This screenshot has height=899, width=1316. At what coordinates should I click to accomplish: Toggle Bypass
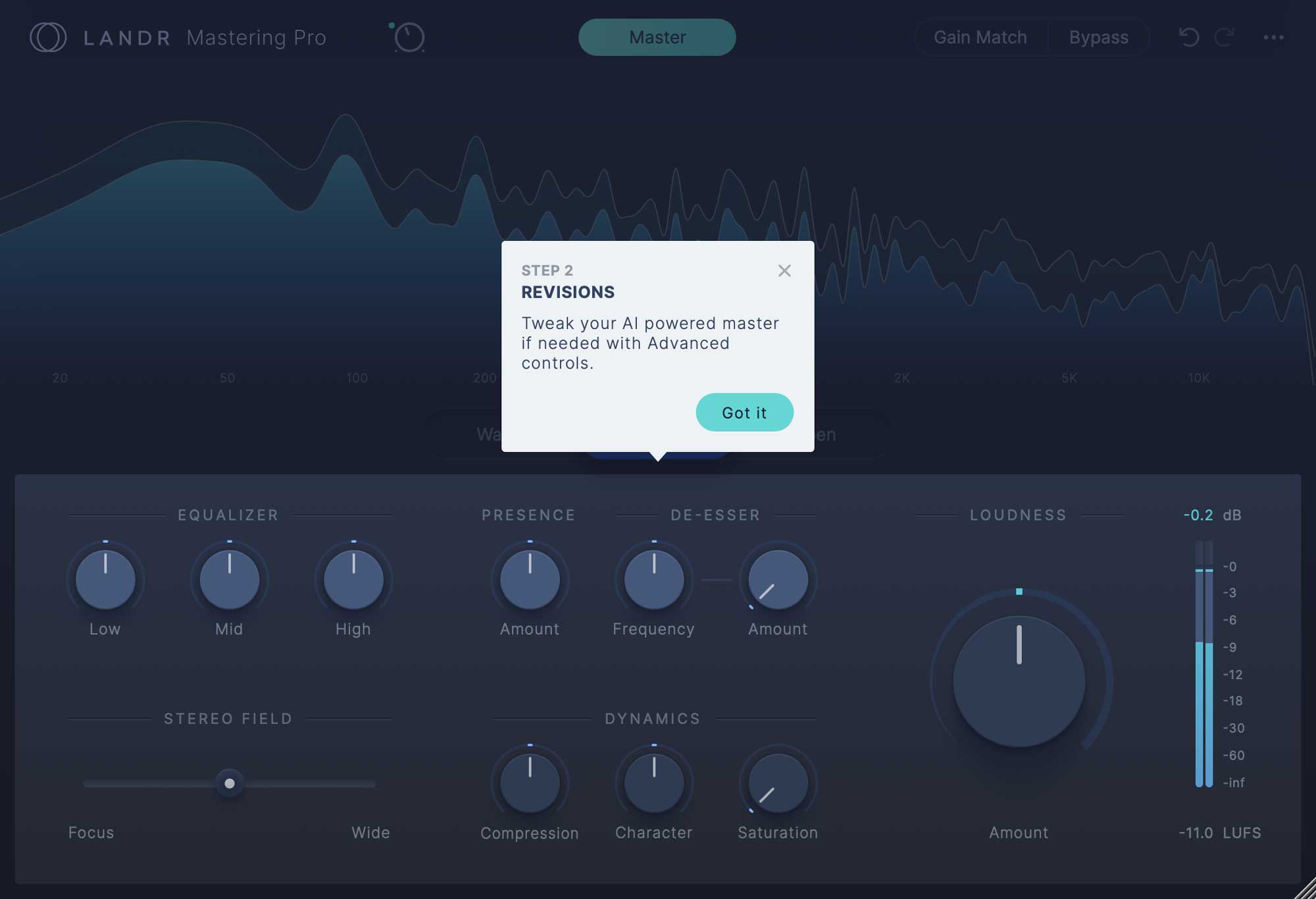[x=1098, y=38]
